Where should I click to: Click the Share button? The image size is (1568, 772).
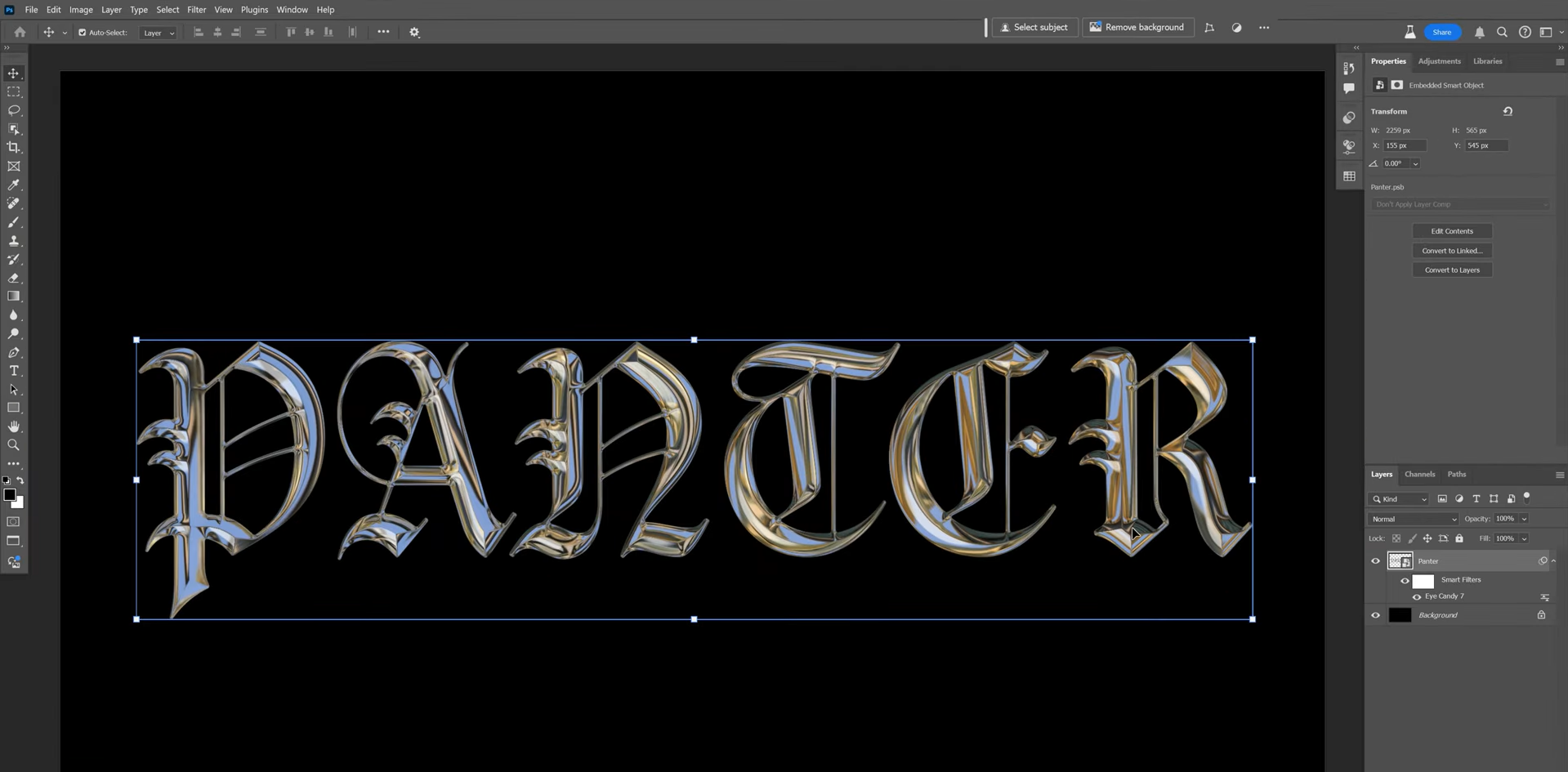point(1442,32)
